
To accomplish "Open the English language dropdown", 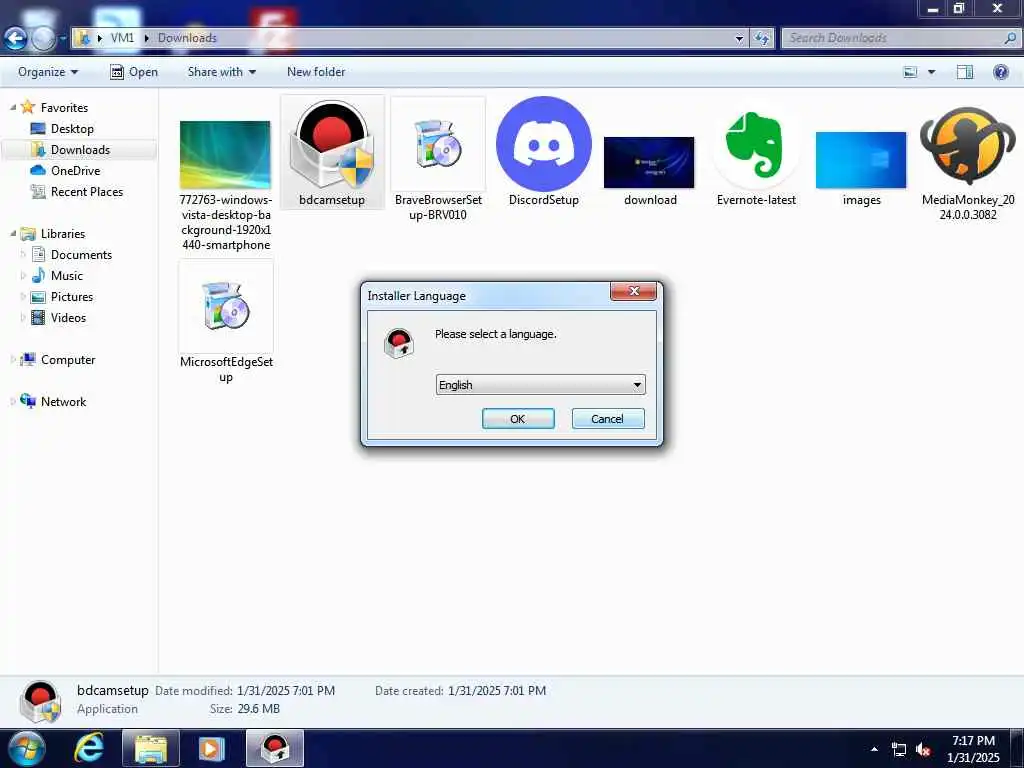I will click(540, 385).
